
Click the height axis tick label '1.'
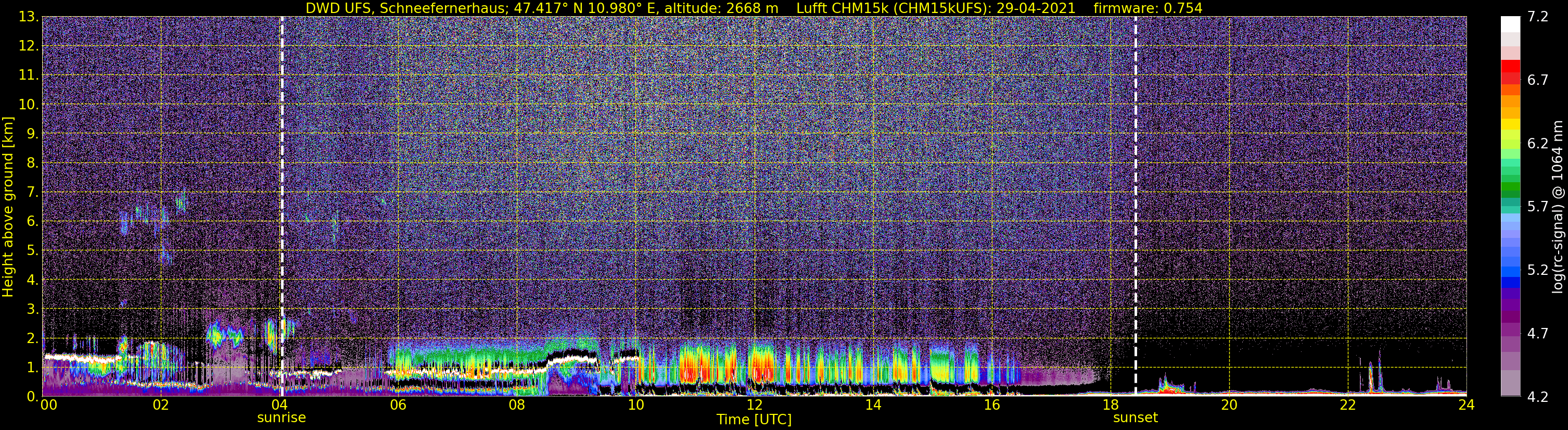coord(32,368)
